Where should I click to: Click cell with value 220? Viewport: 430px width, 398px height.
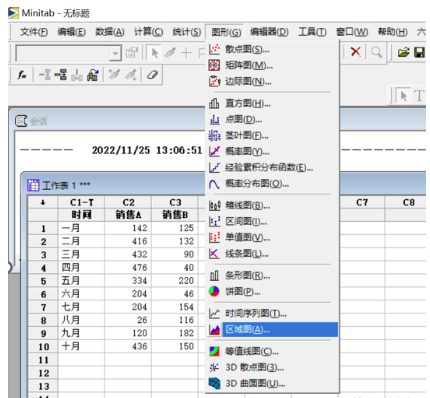[x=175, y=281]
